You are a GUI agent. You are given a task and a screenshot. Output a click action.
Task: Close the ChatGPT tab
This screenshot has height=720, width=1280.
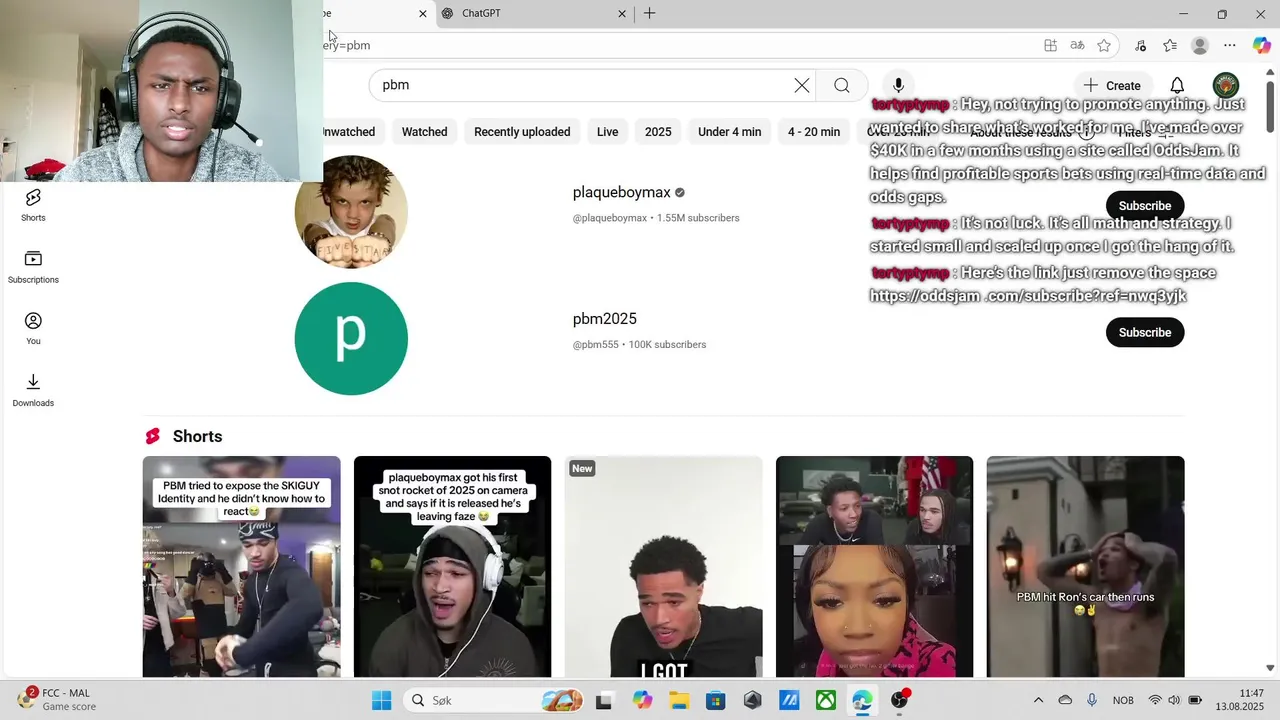(622, 14)
